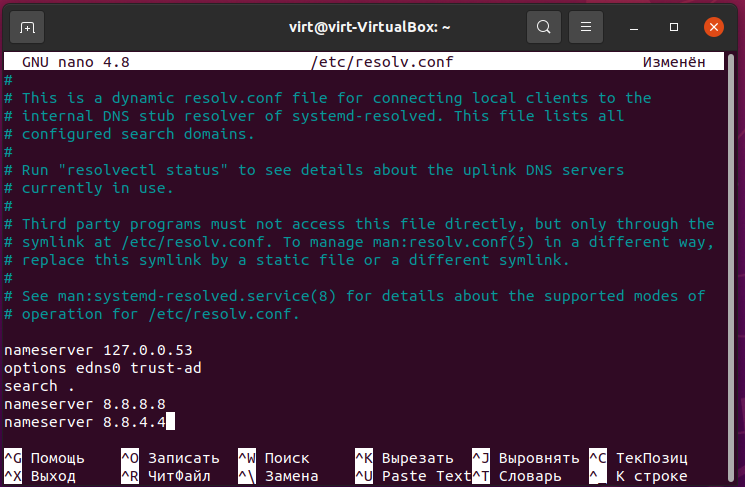
Task: Click the ^R ЧитФайл shortcut
Action: (166, 476)
